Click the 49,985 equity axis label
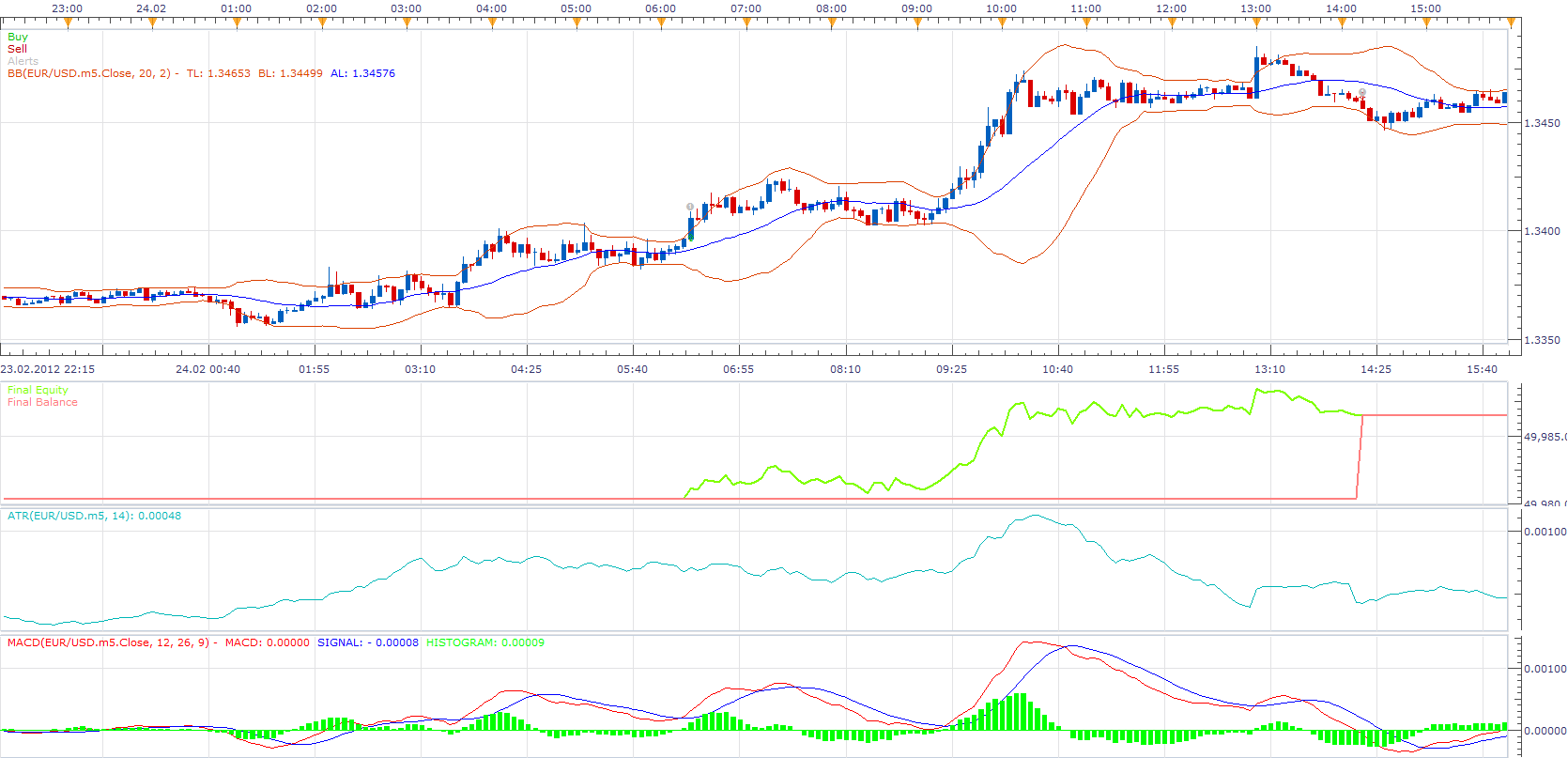The image size is (1568, 758). (x=1545, y=437)
